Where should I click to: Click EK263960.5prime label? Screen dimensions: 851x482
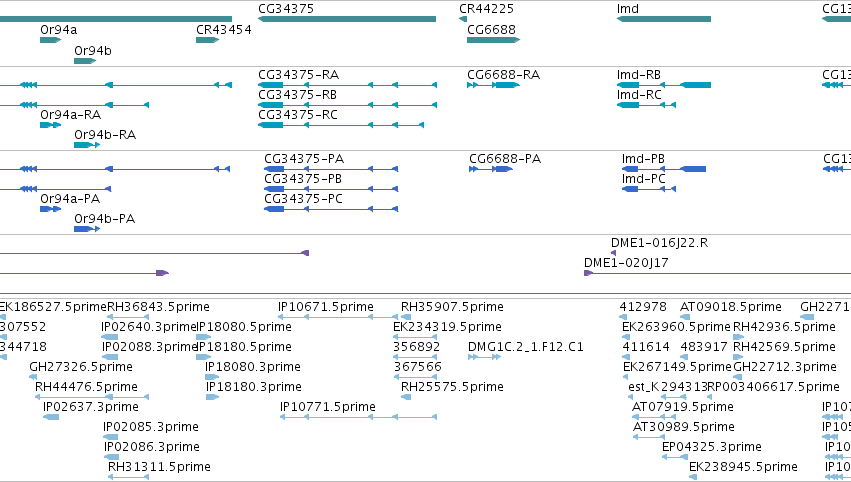pyautogui.click(x=676, y=327)
